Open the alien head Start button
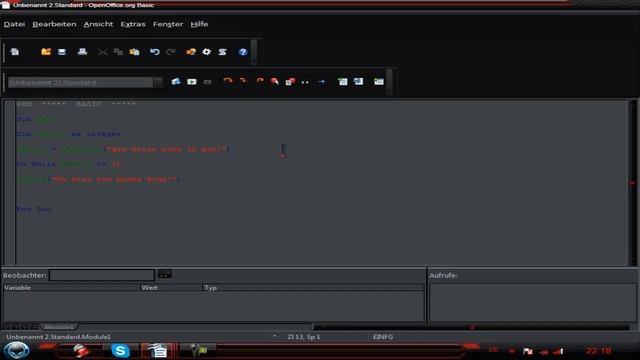The image size is (640, 360). point(16,351)
